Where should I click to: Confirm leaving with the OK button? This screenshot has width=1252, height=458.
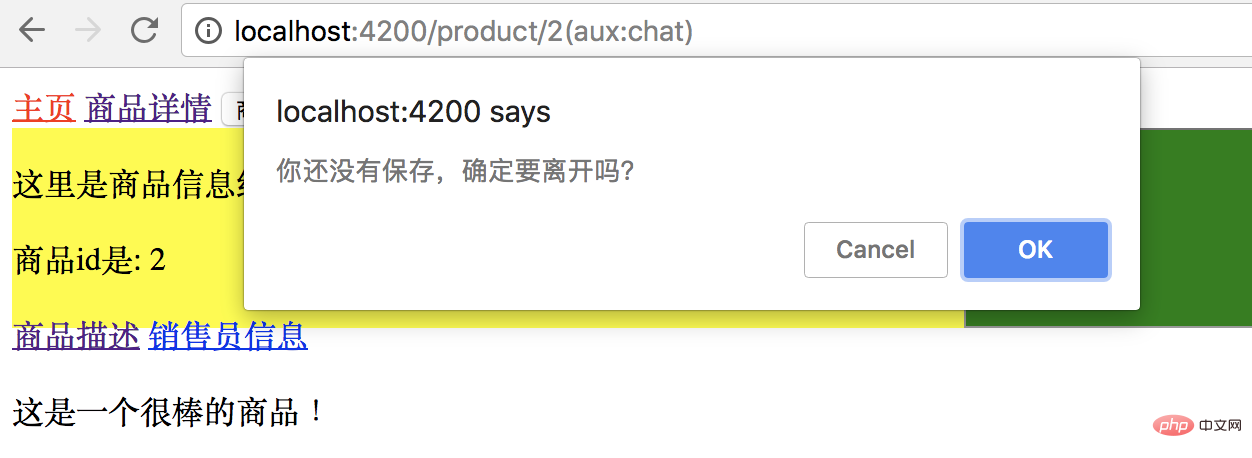coord(1035,250)
